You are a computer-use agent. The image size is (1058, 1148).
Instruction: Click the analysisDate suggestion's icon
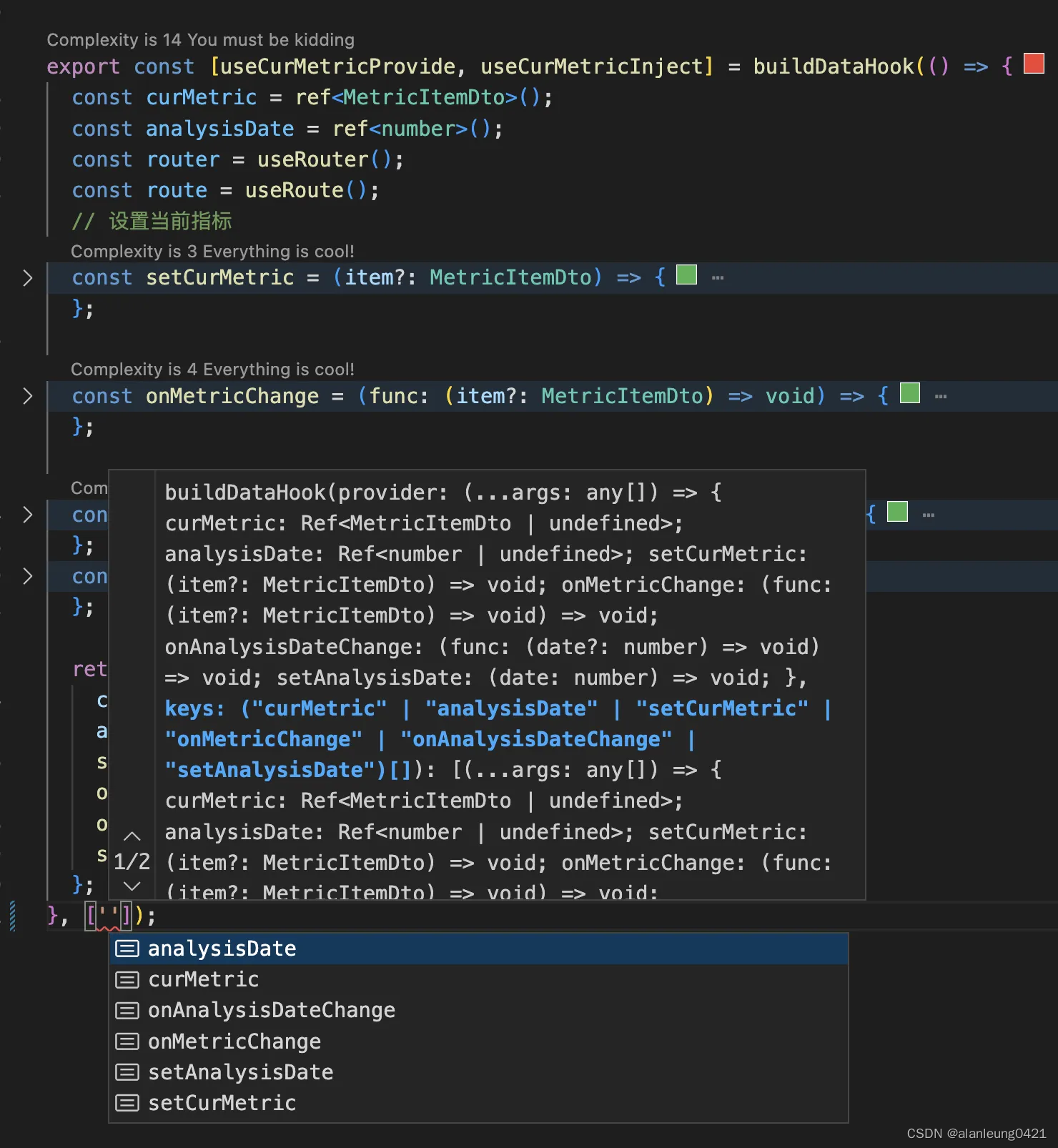click(127, 949)
